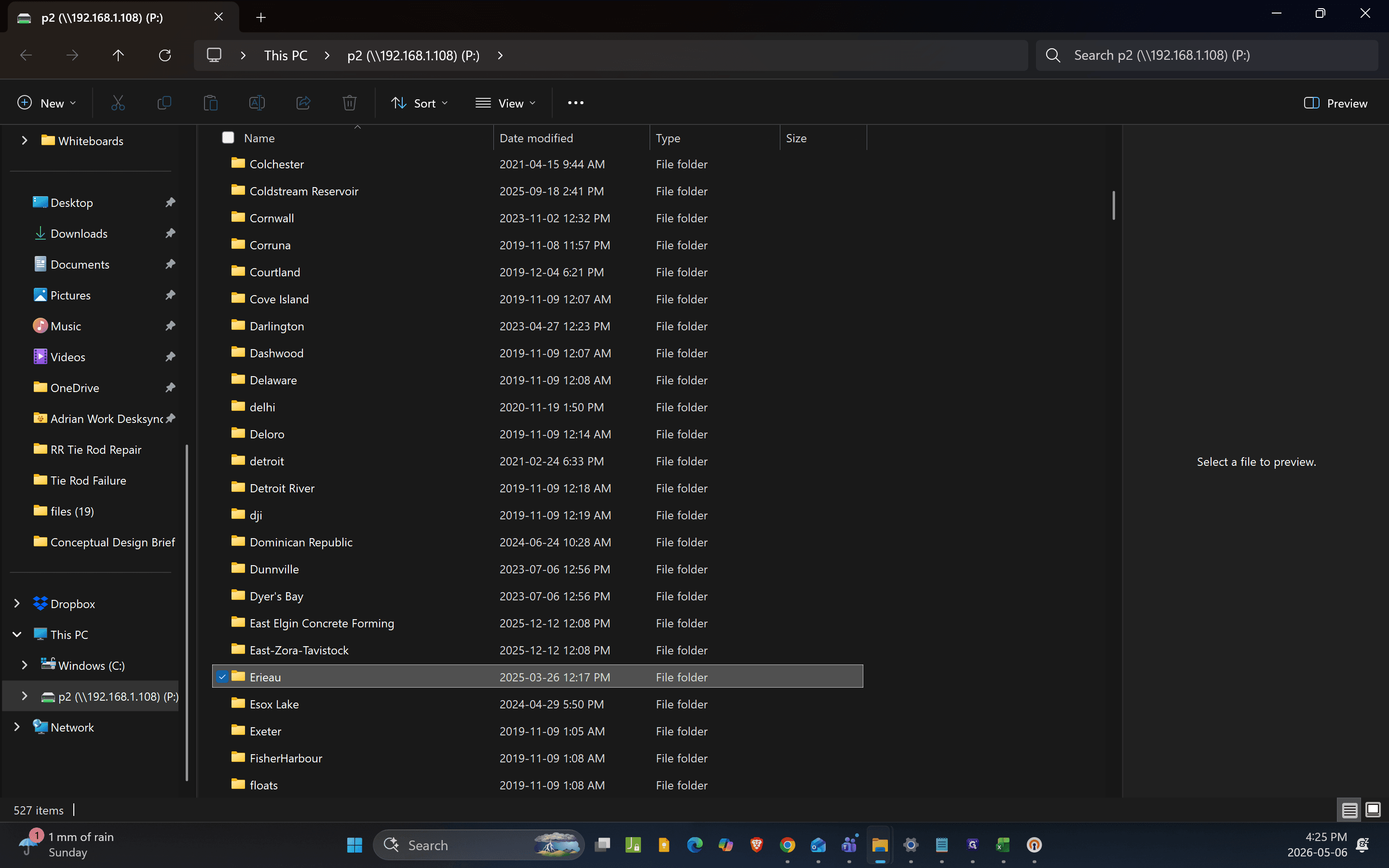
Task: Click the Cut scissors icon
Action: click(x=118, y=103)
